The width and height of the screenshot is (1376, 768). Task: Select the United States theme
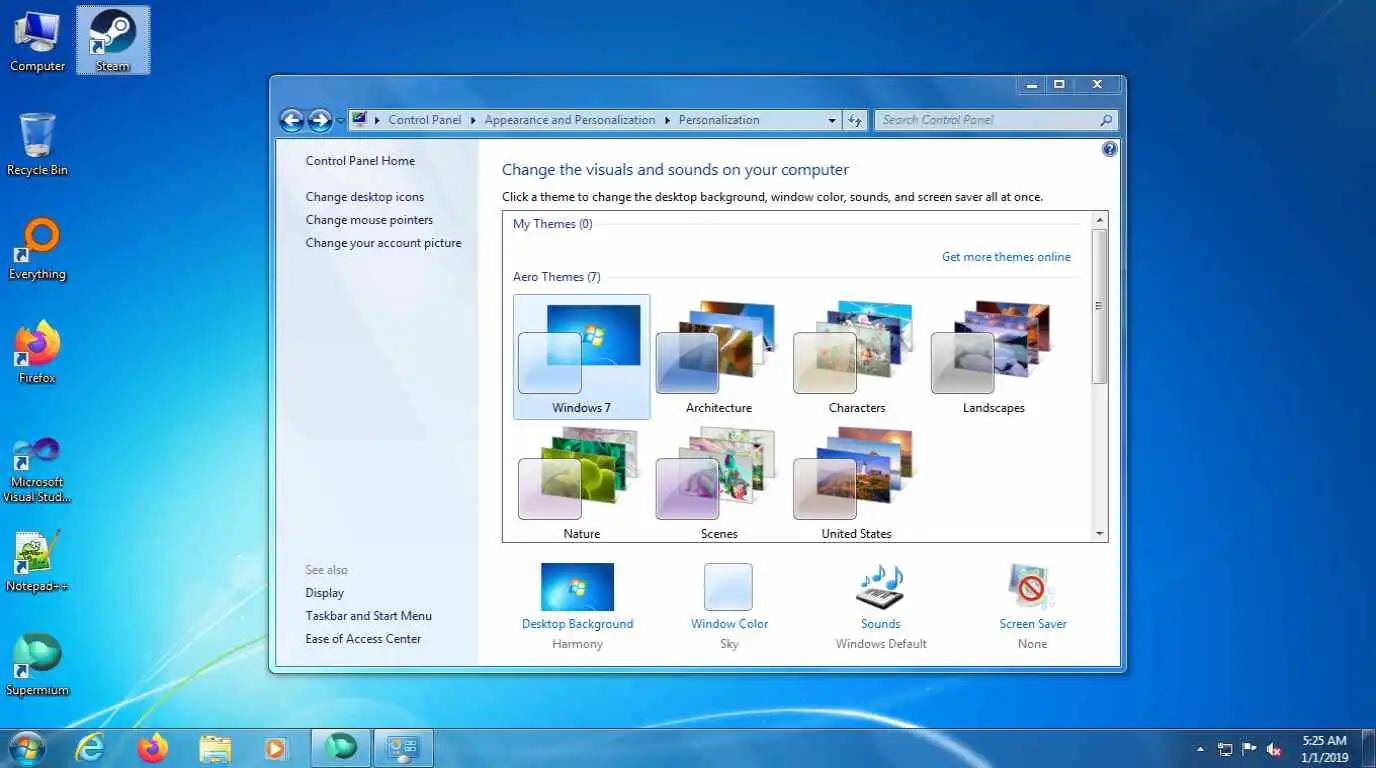point(857,483)
